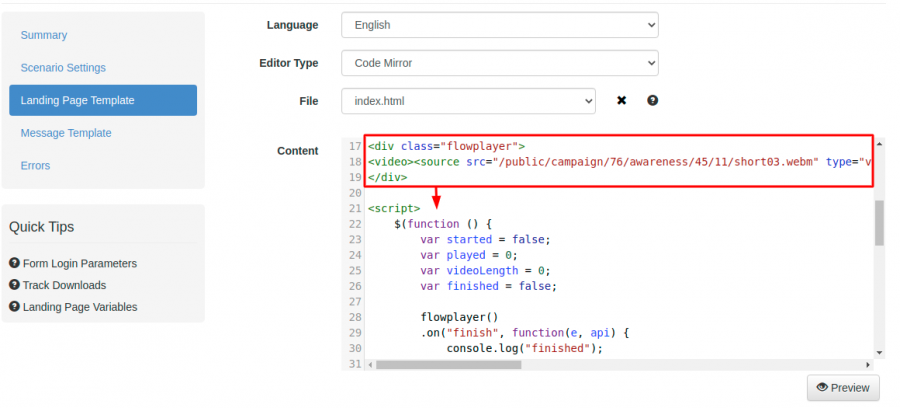Open the Form Login Parameters tip

coord(80,263)
